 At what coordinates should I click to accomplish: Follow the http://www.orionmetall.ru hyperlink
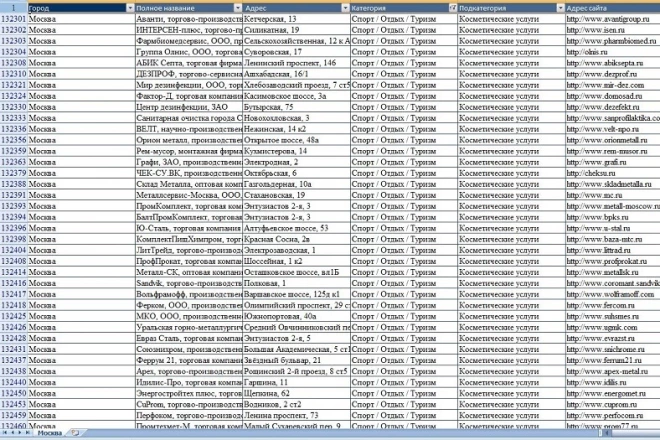(607, 139)
